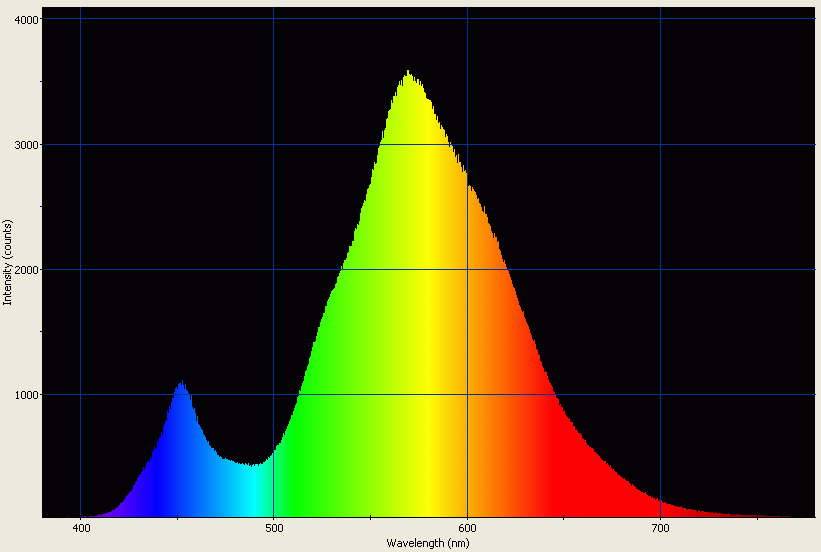Click the 4000 label on the intensity axis
Image resolution: width=821 pixels, height=552 pixels.
[x=27, y=20]
